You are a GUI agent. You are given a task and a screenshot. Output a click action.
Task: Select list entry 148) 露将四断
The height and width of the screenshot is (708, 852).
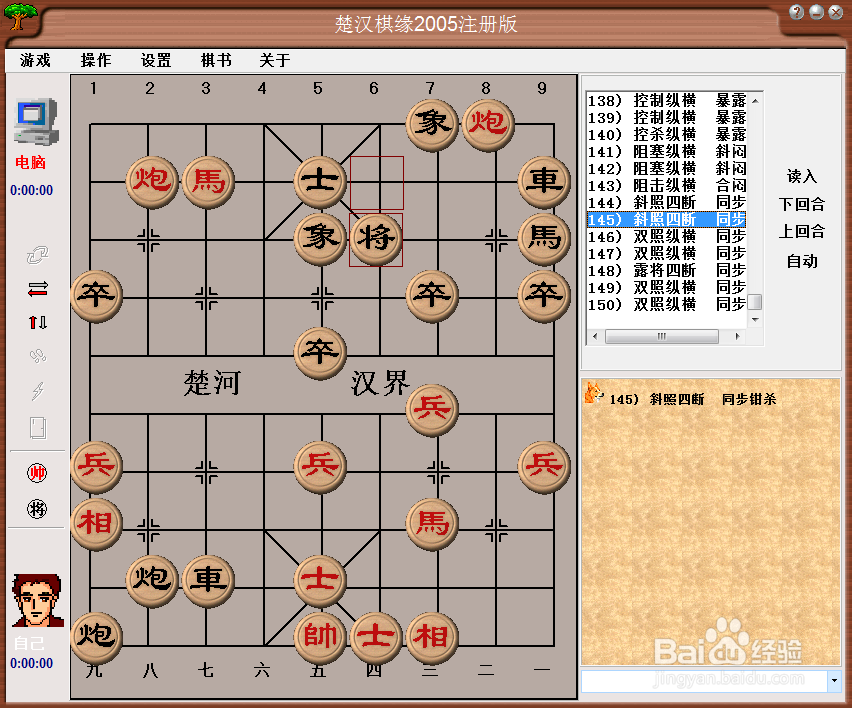(x=667, y=270)
